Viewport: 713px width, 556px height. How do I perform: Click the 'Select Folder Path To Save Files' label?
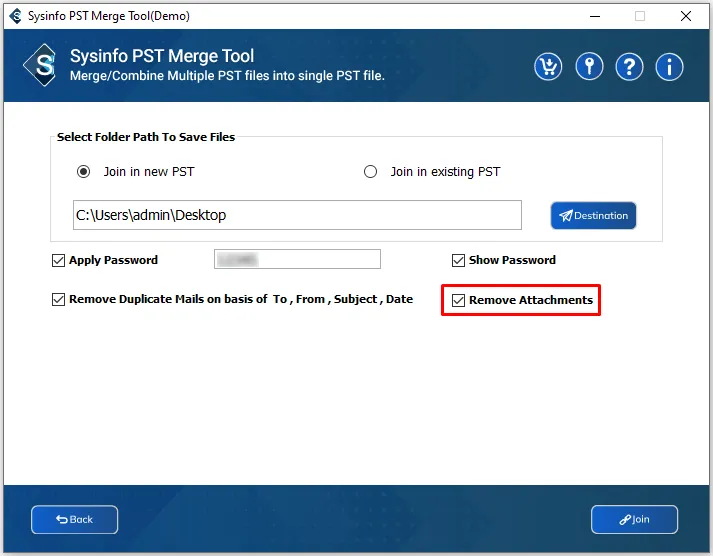pyautogui.click(x=146, y=137)
